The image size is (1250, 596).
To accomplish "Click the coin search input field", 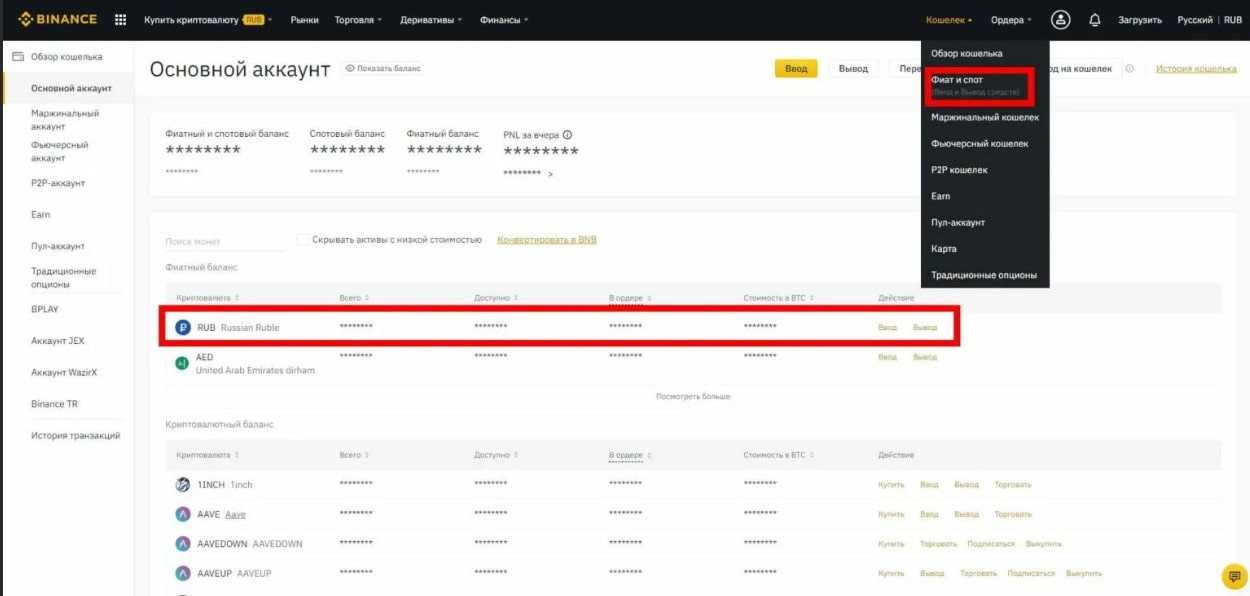I will tap(224, 242).
